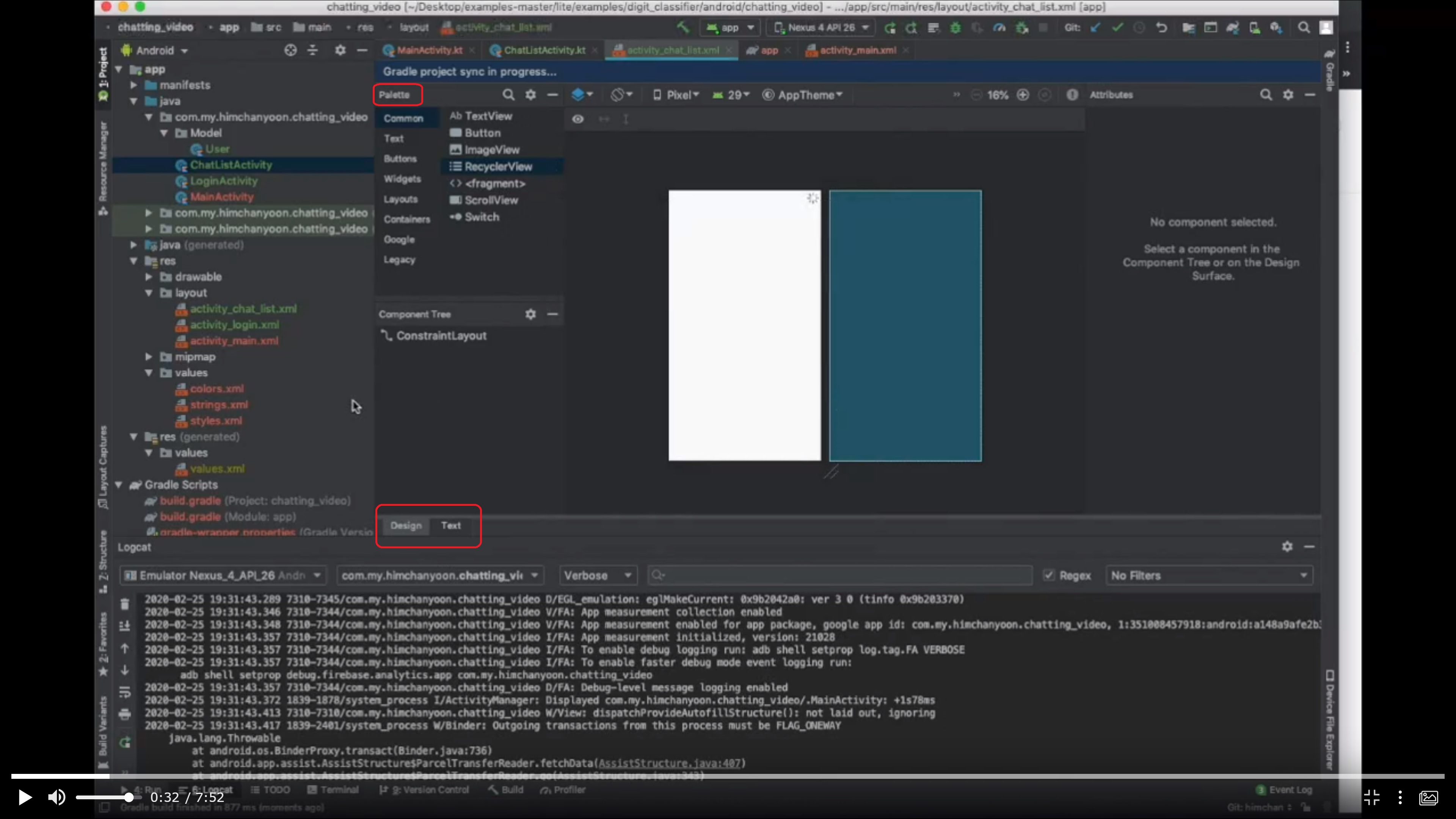Open Component Tree settings gear
1456x819 pixels.
point(530,314)
